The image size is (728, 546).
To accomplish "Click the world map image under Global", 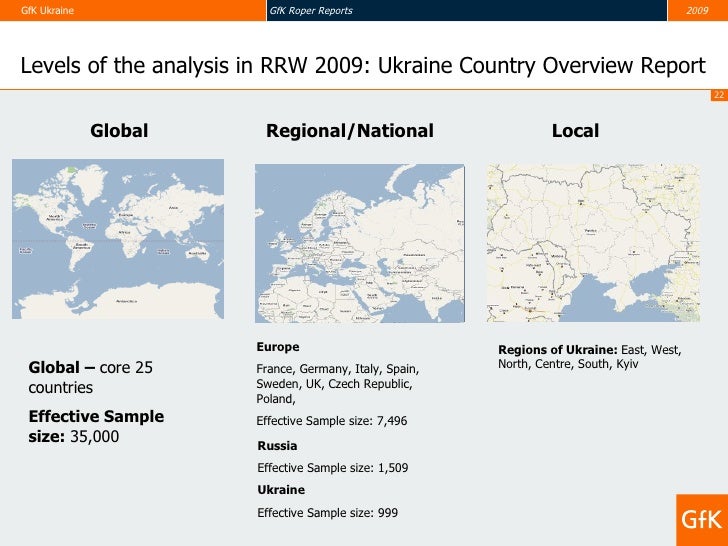I will [x=118, y=239].
